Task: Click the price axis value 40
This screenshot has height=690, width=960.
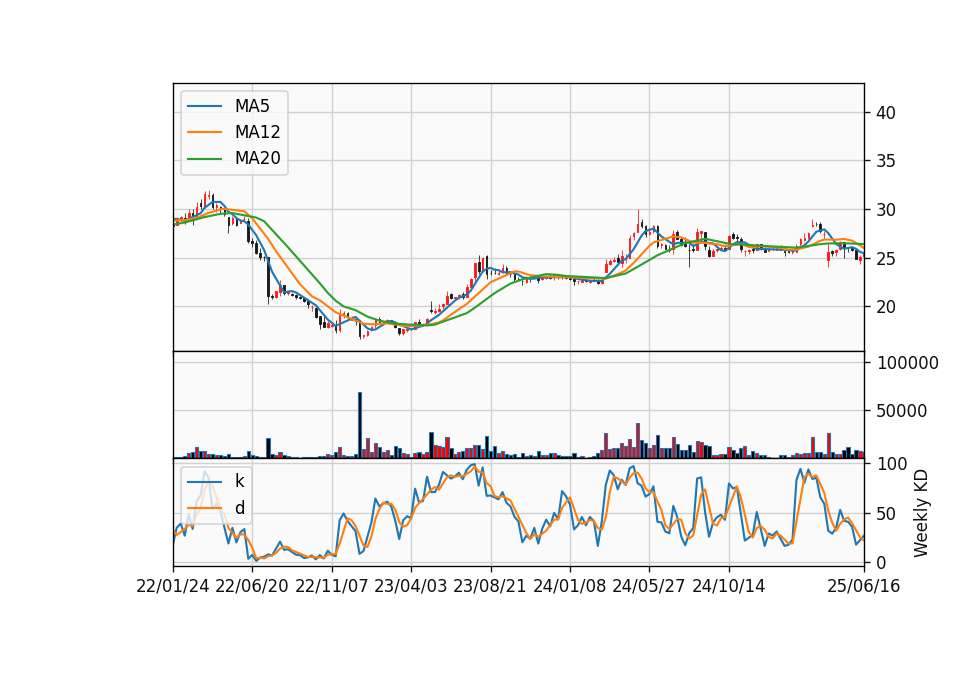Action: click(886, 113)
